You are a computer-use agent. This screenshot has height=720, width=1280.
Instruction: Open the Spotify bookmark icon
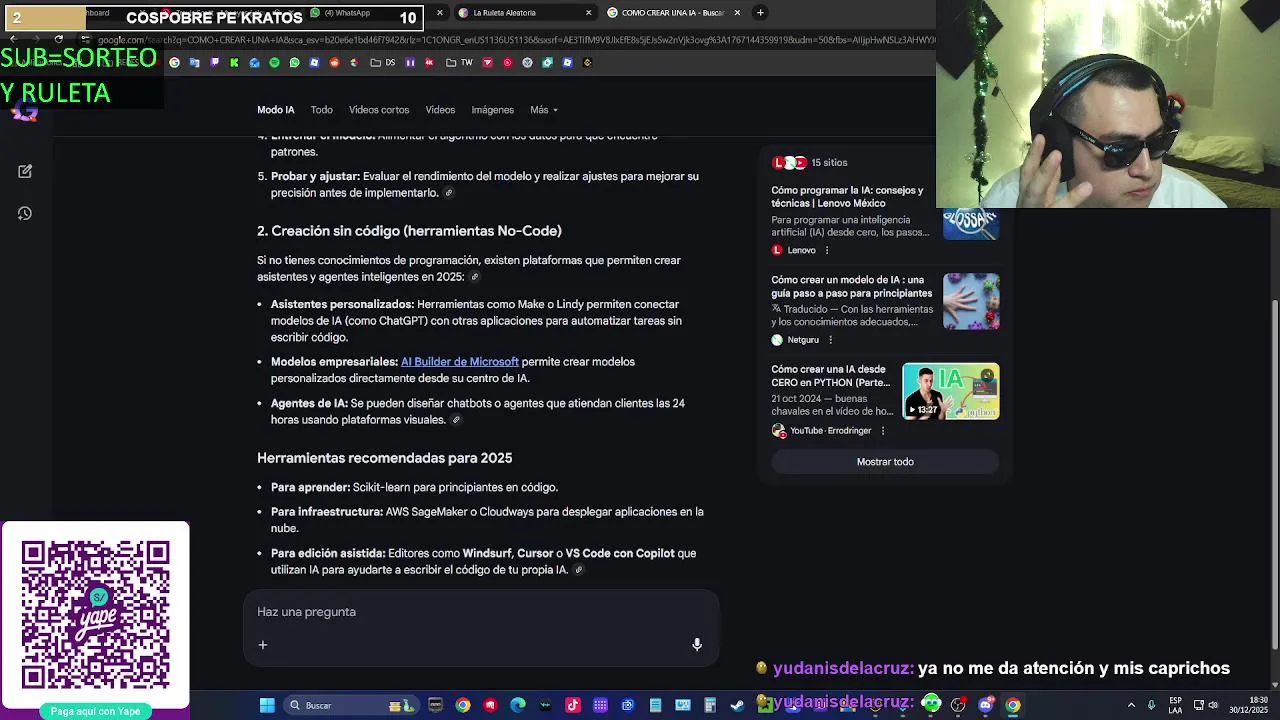pos(274,62)
